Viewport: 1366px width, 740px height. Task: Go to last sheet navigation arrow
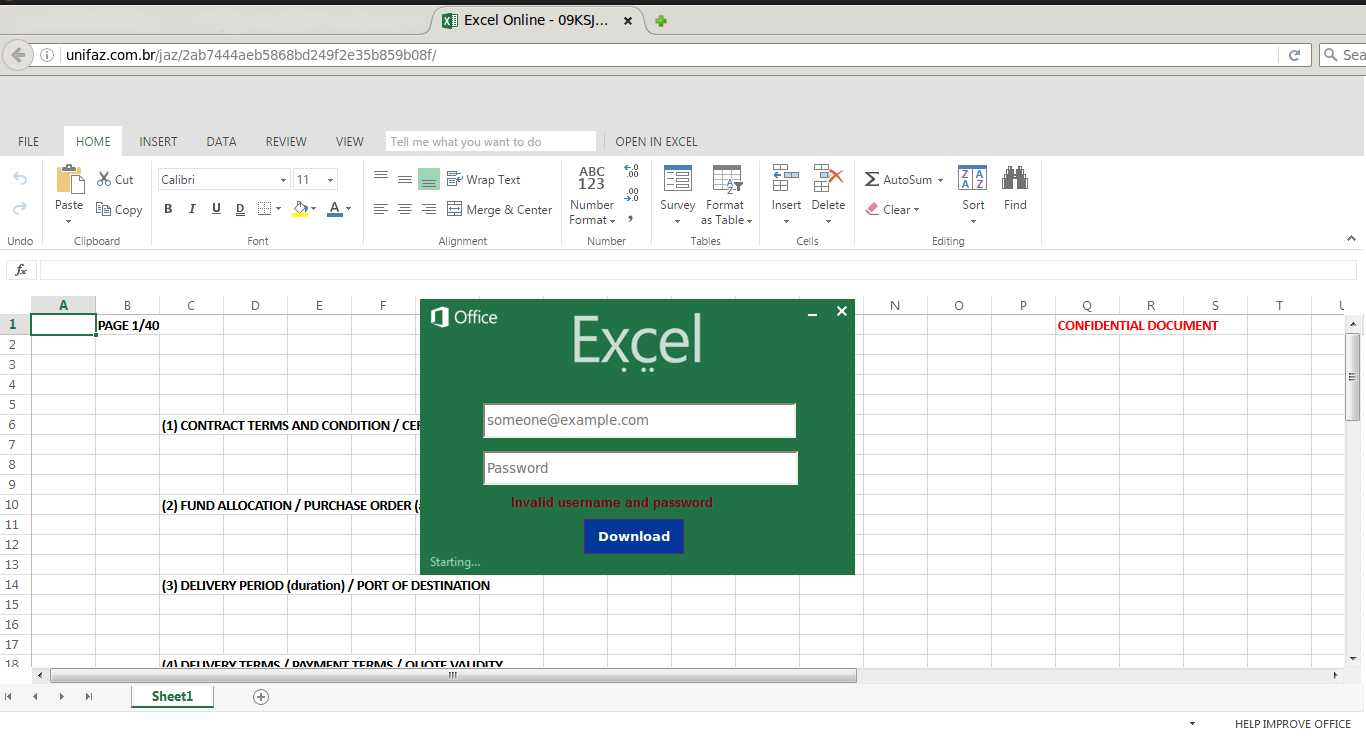click(x=88, y=697)
